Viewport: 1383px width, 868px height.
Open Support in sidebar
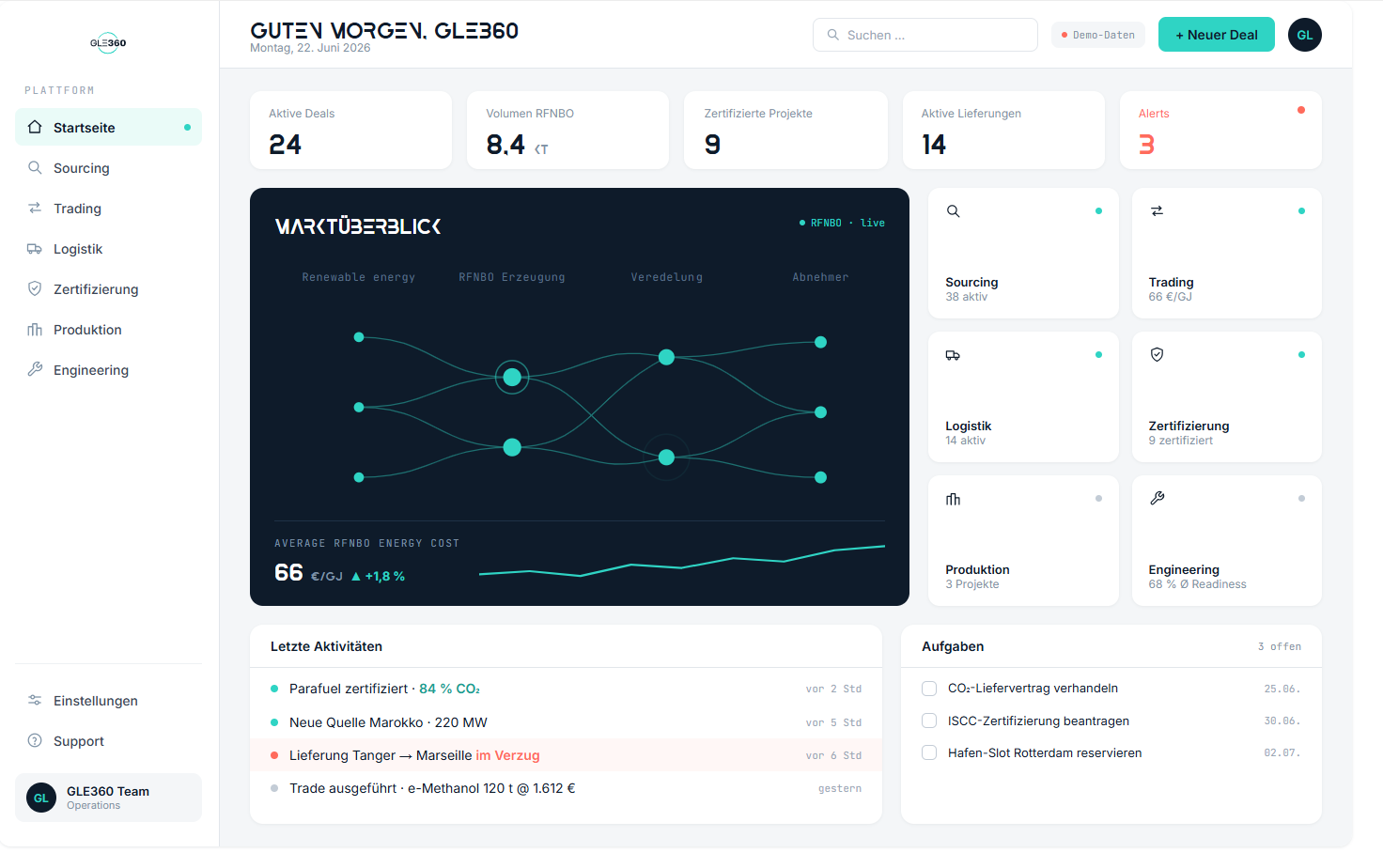click(x=108, y=740)
